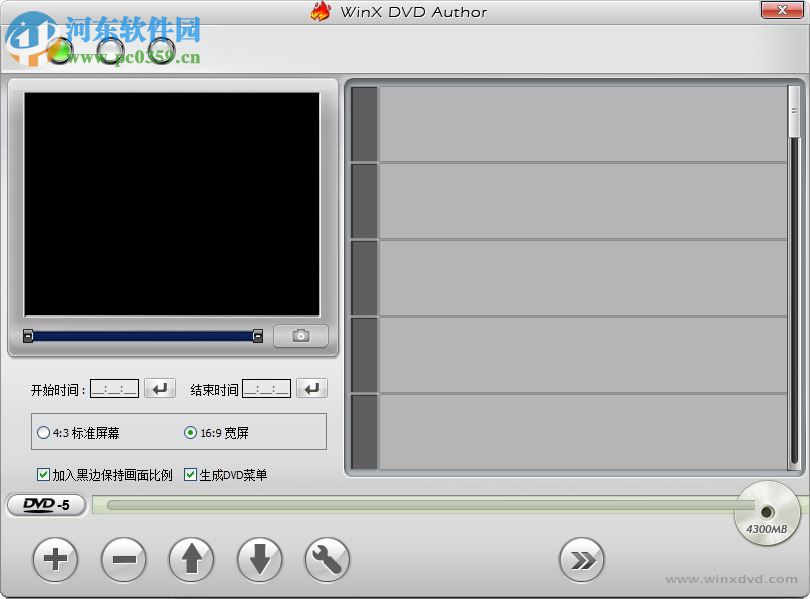Select the 16:9 宽屏 radio button
Viewport: 810px width, 599px height.
click(189, 431)
